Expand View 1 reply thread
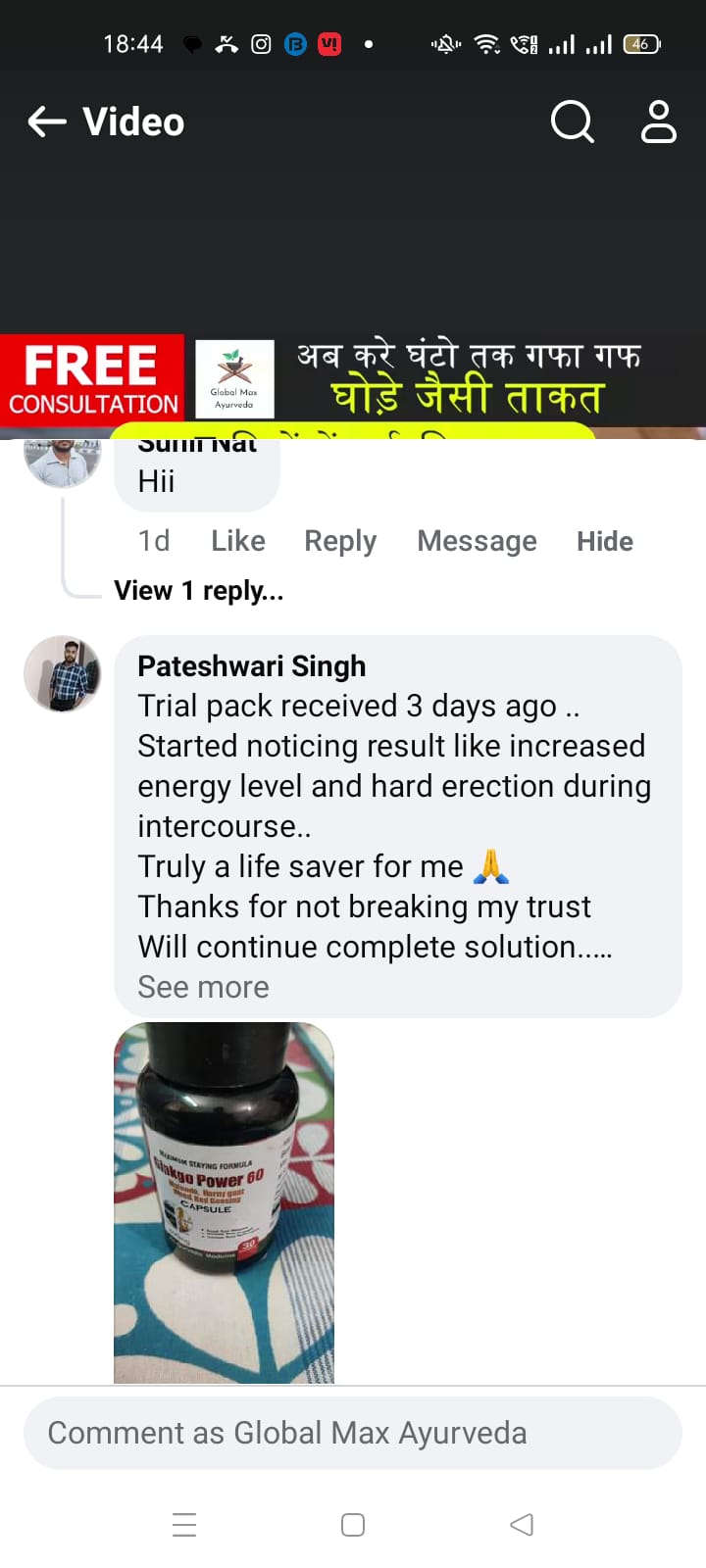The image size is (706, 1568). click(199, 591)
